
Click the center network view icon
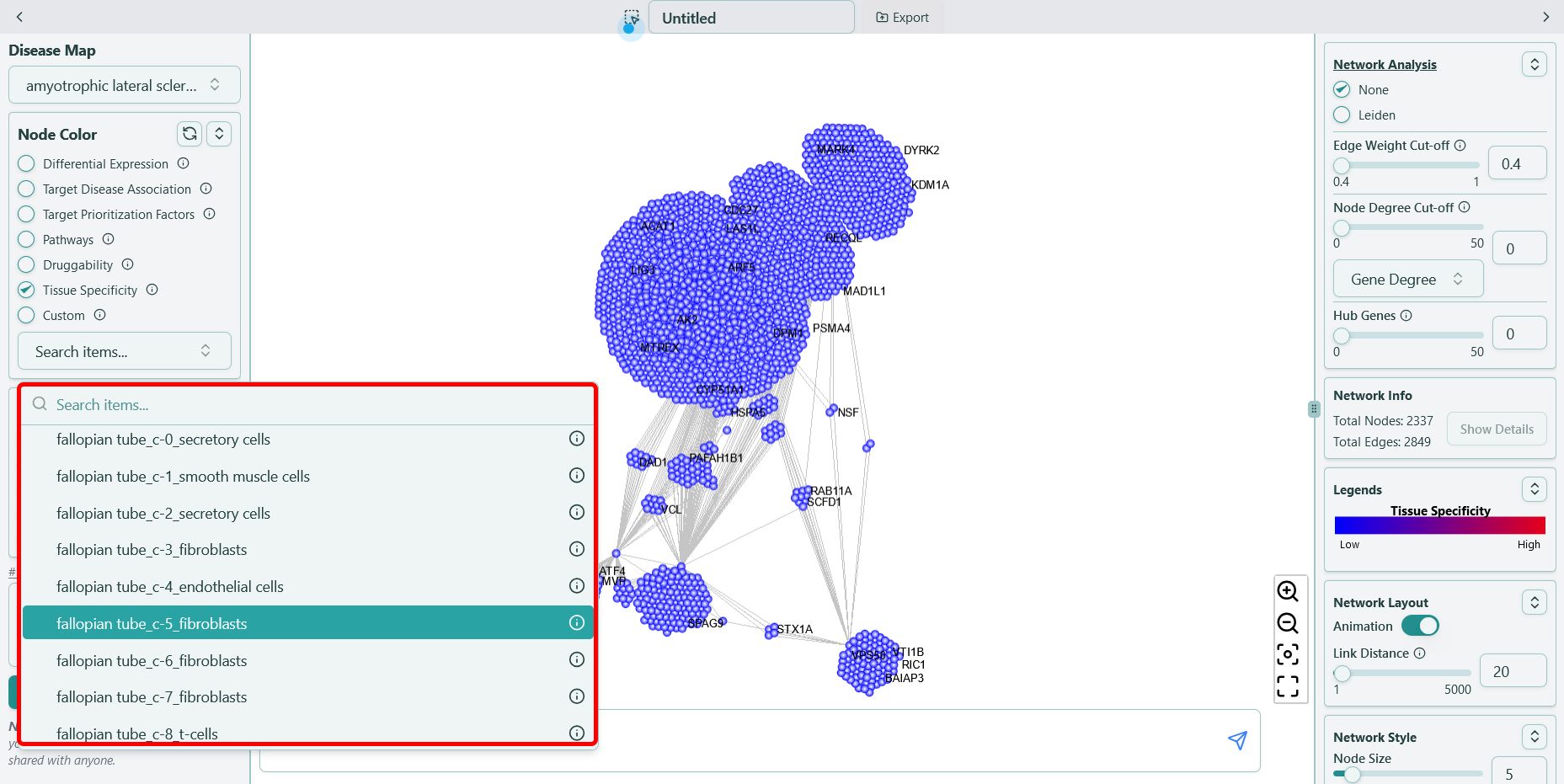tap(1288, 654)
